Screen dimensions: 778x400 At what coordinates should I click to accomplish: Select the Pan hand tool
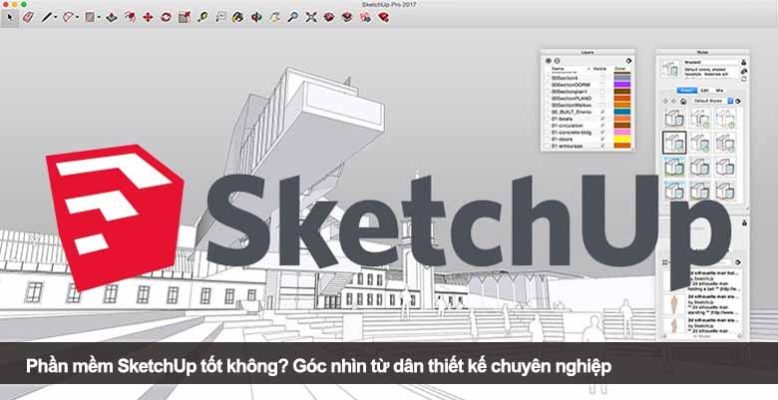click(274, 17)
